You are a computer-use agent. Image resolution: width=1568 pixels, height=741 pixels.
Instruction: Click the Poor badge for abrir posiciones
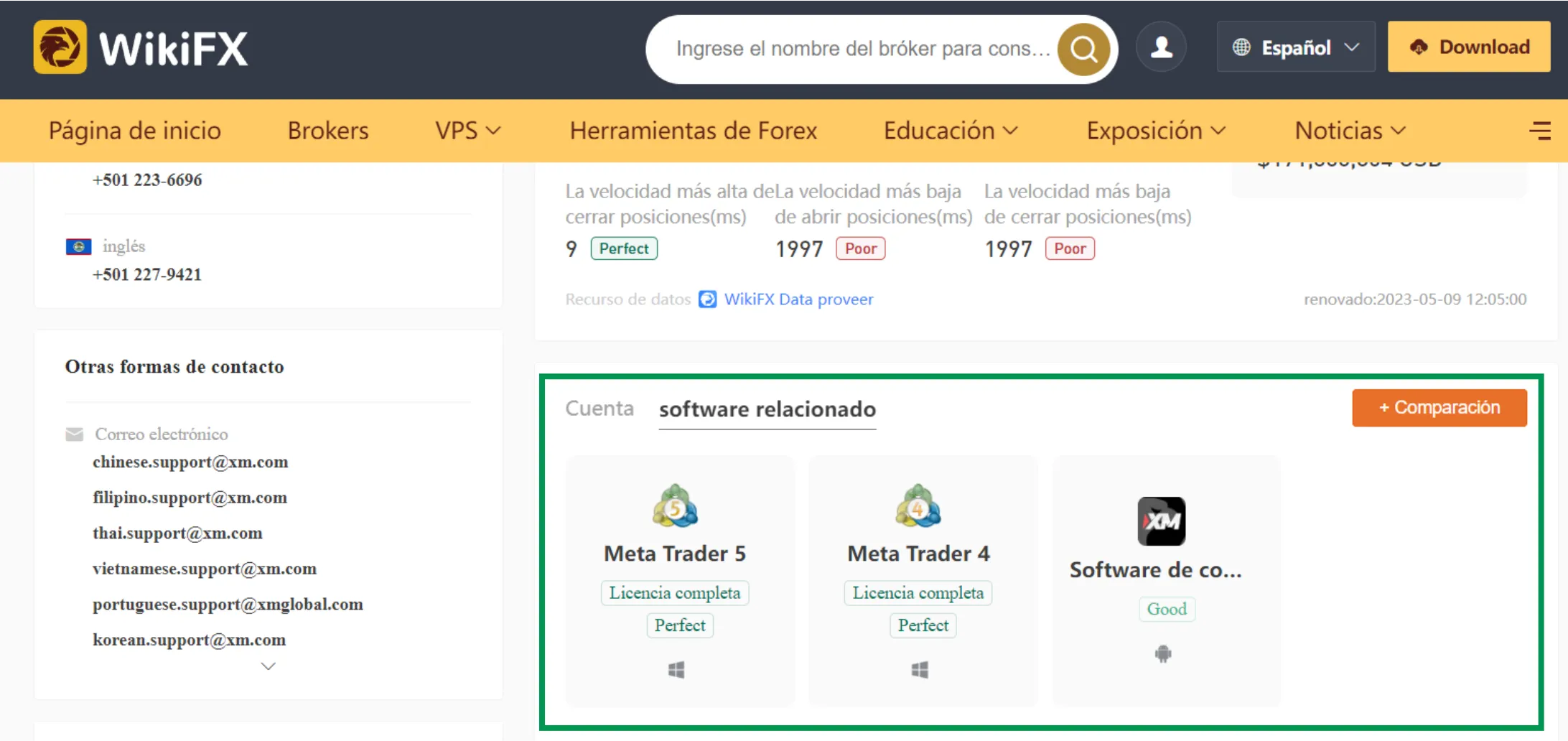(x=861, y=248)
